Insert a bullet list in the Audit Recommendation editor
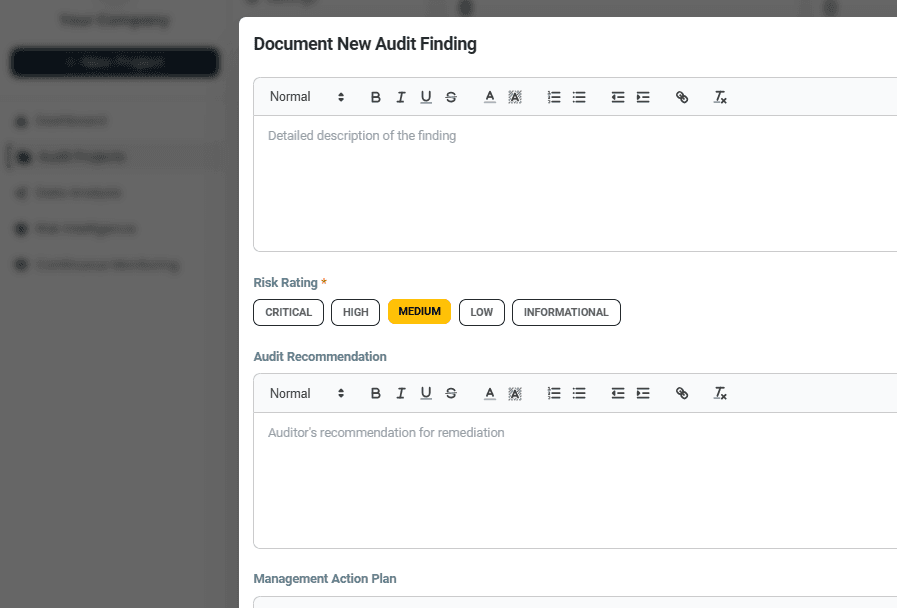 click(578, 392)
